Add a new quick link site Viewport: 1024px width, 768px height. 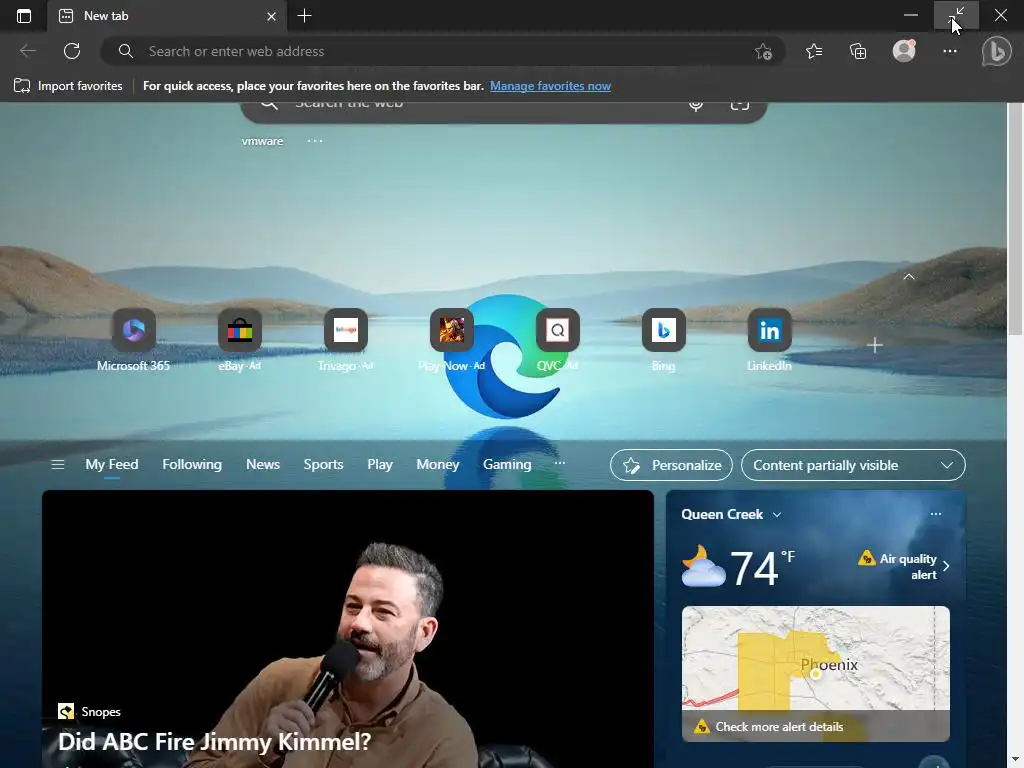point(874,345)
